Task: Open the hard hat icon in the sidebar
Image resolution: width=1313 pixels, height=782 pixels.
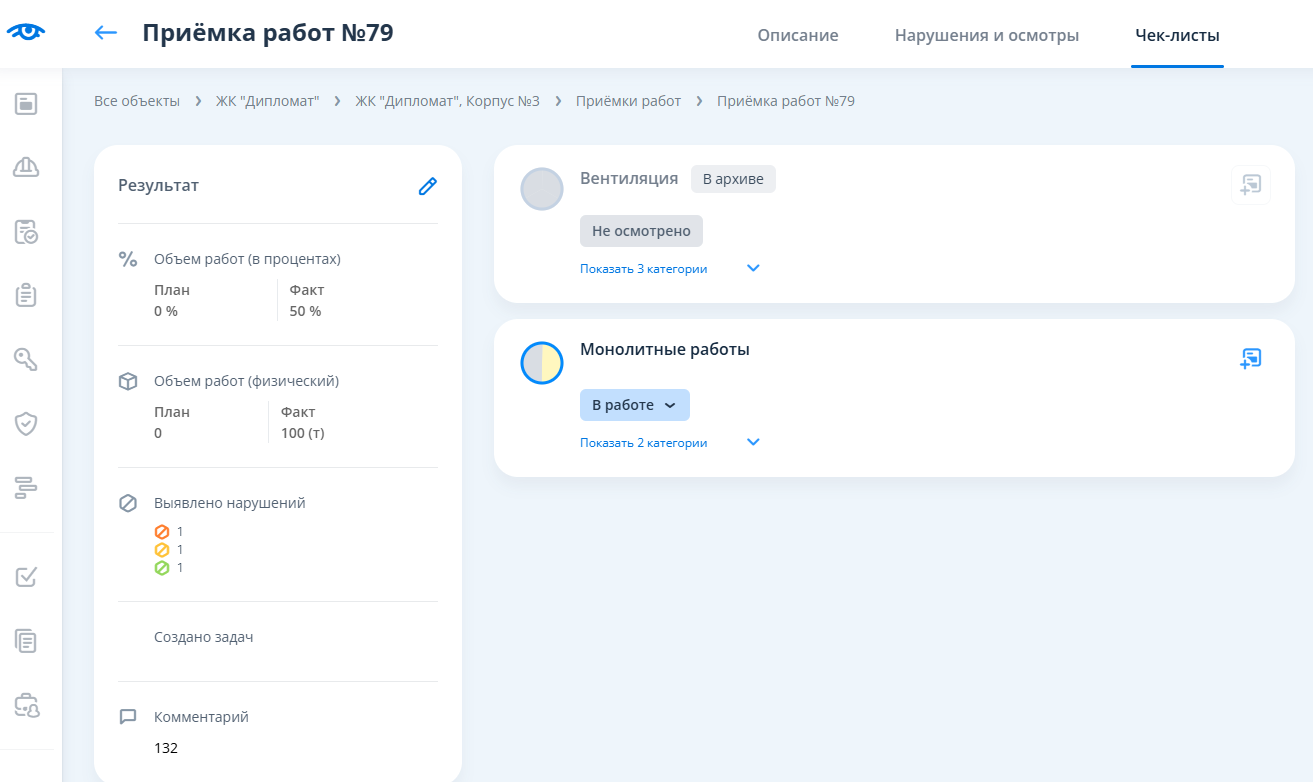Action: point(26,167)
